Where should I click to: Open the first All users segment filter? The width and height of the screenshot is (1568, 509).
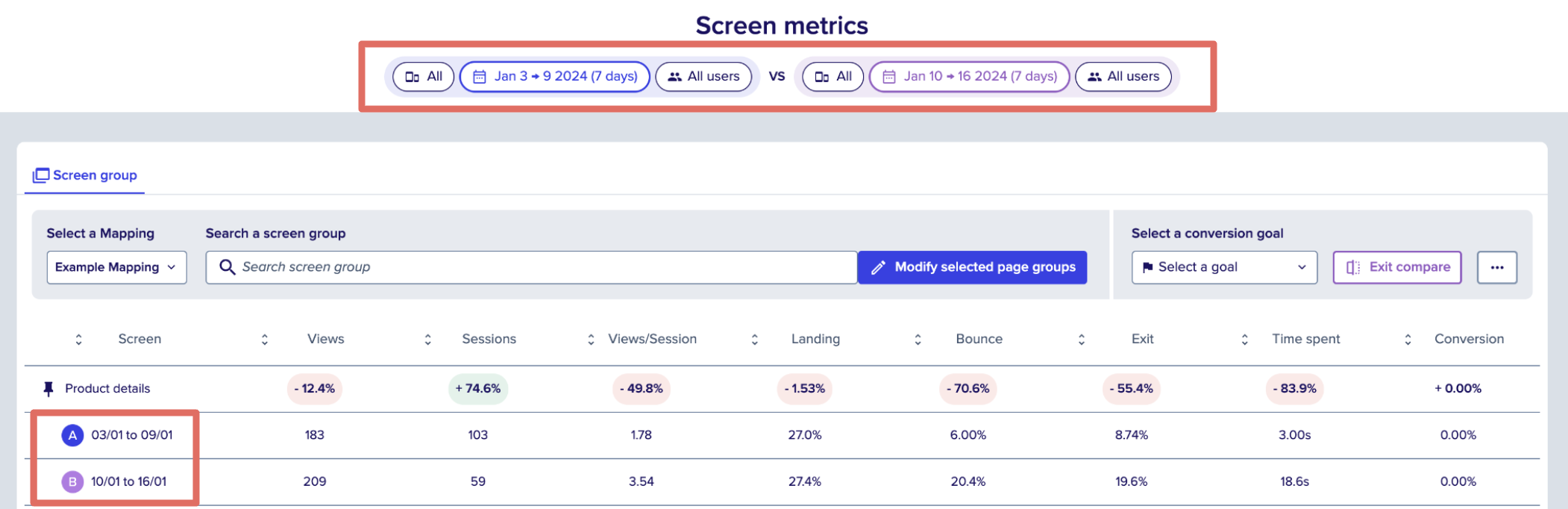coord(703,77)
